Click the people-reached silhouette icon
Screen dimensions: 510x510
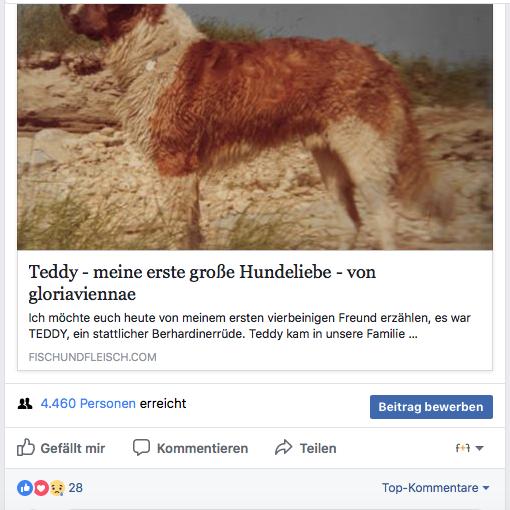tap(25, 404)
